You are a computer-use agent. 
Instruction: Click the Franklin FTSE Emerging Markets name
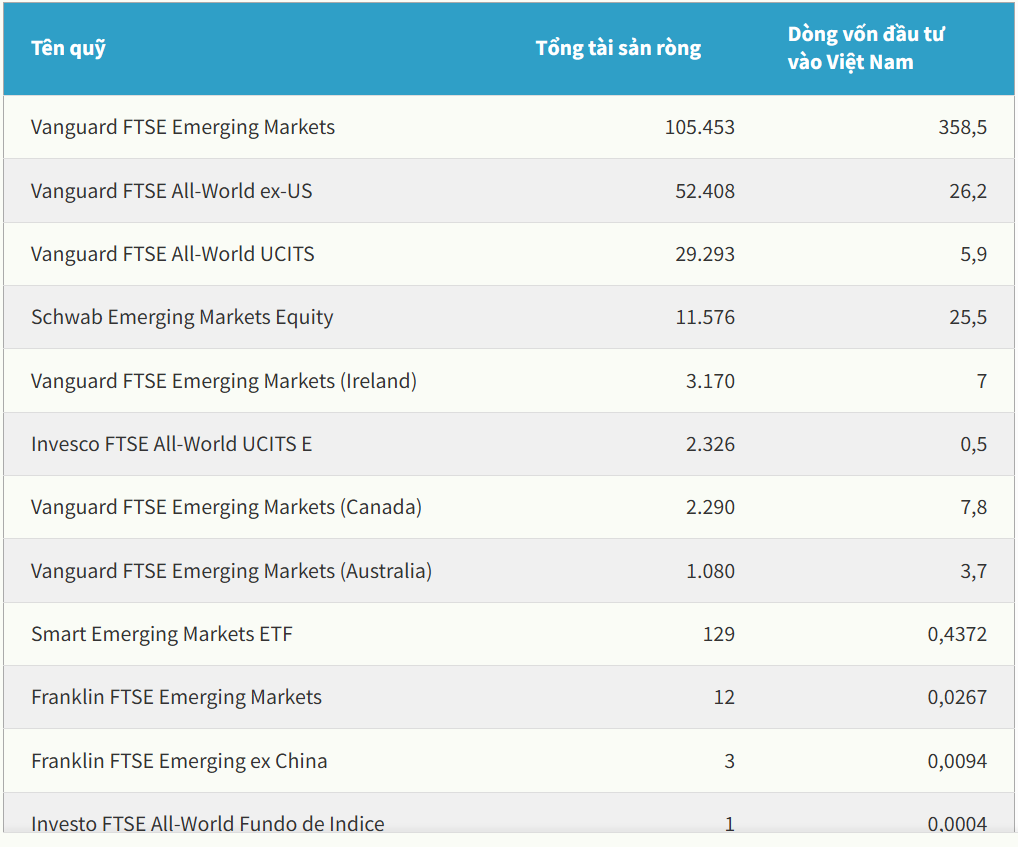click(x=176, y=697)
